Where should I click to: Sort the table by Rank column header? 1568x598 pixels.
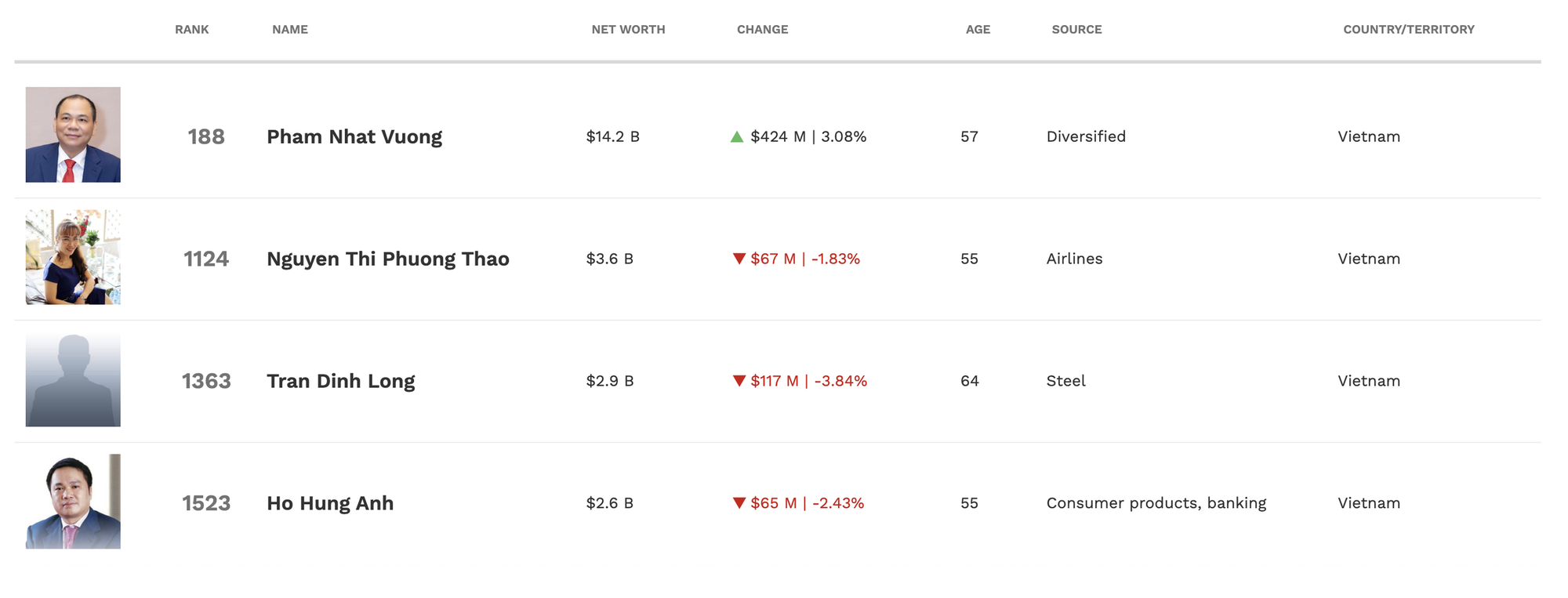[191, 30]
